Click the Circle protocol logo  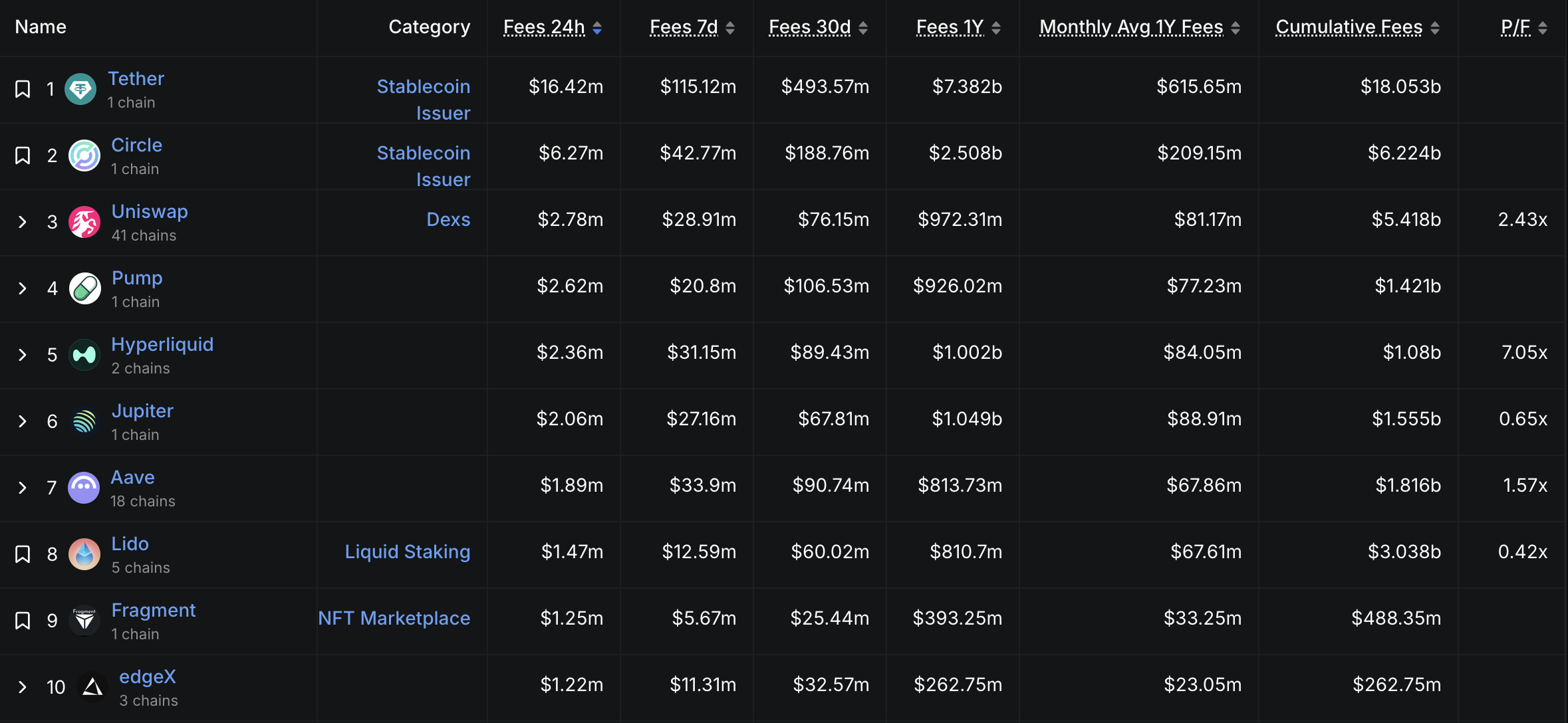coord(84,155)
